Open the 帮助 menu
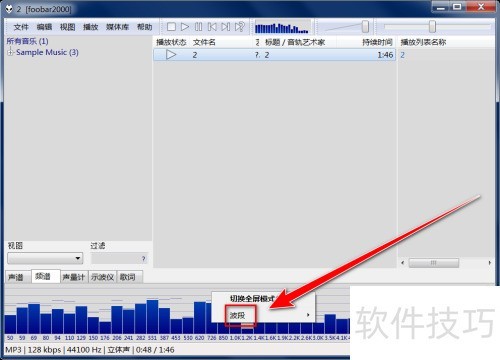Screen dimensions: 500x360 point(145,27)
